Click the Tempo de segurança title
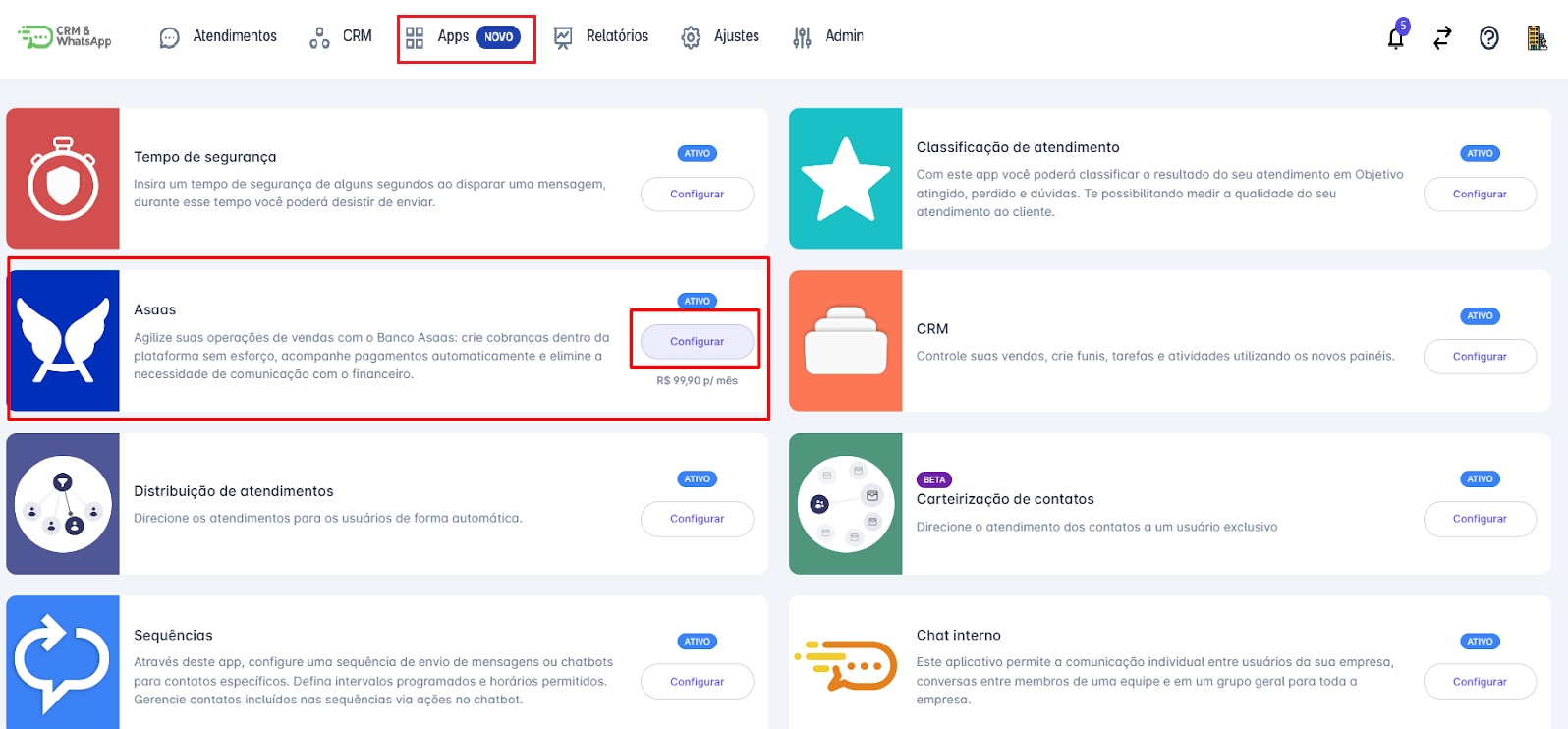 pyautogui.click(x=205, y=157)
